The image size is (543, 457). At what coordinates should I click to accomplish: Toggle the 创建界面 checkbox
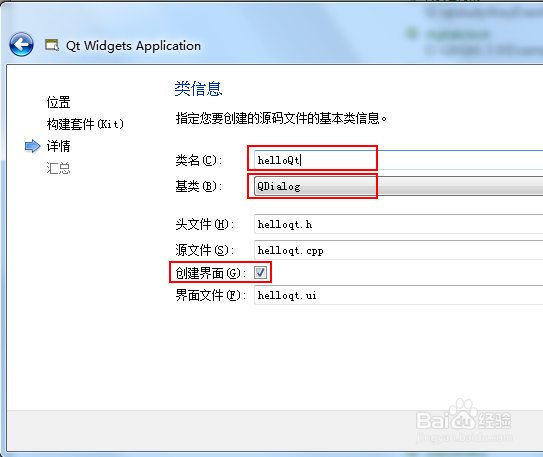[x=260, y=272]
